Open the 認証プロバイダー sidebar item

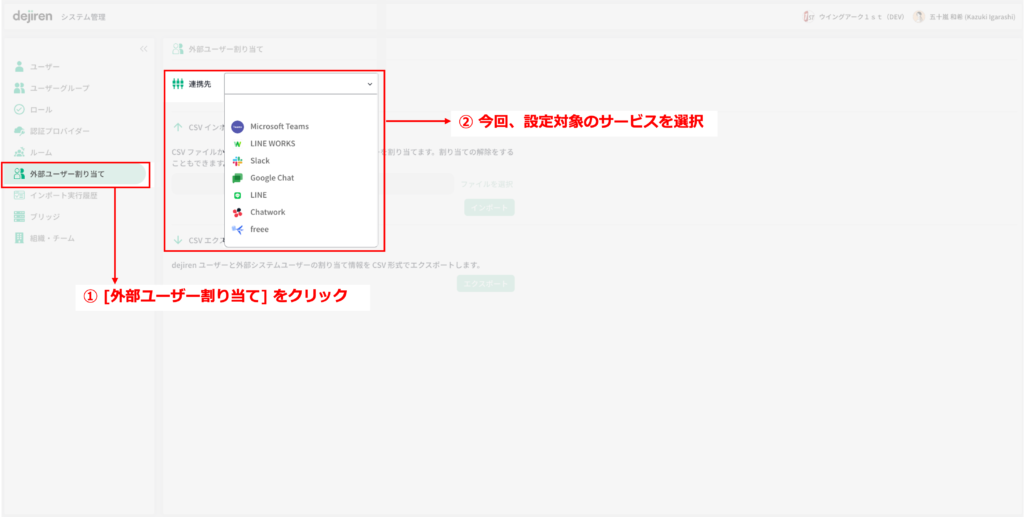52,131
